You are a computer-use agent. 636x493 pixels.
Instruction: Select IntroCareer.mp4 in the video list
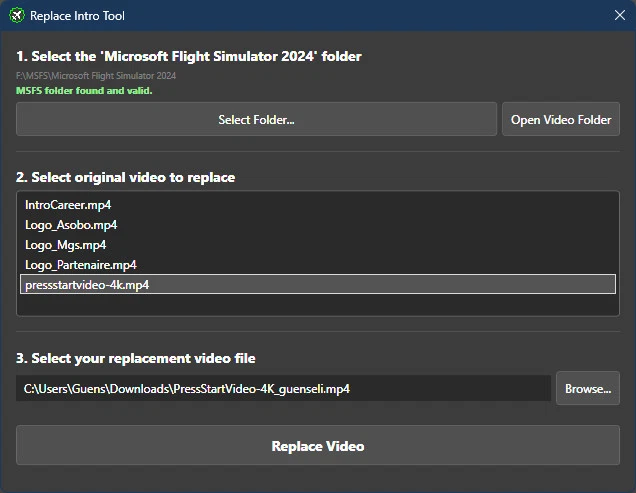pyautogui.click(x=318, y=205)
